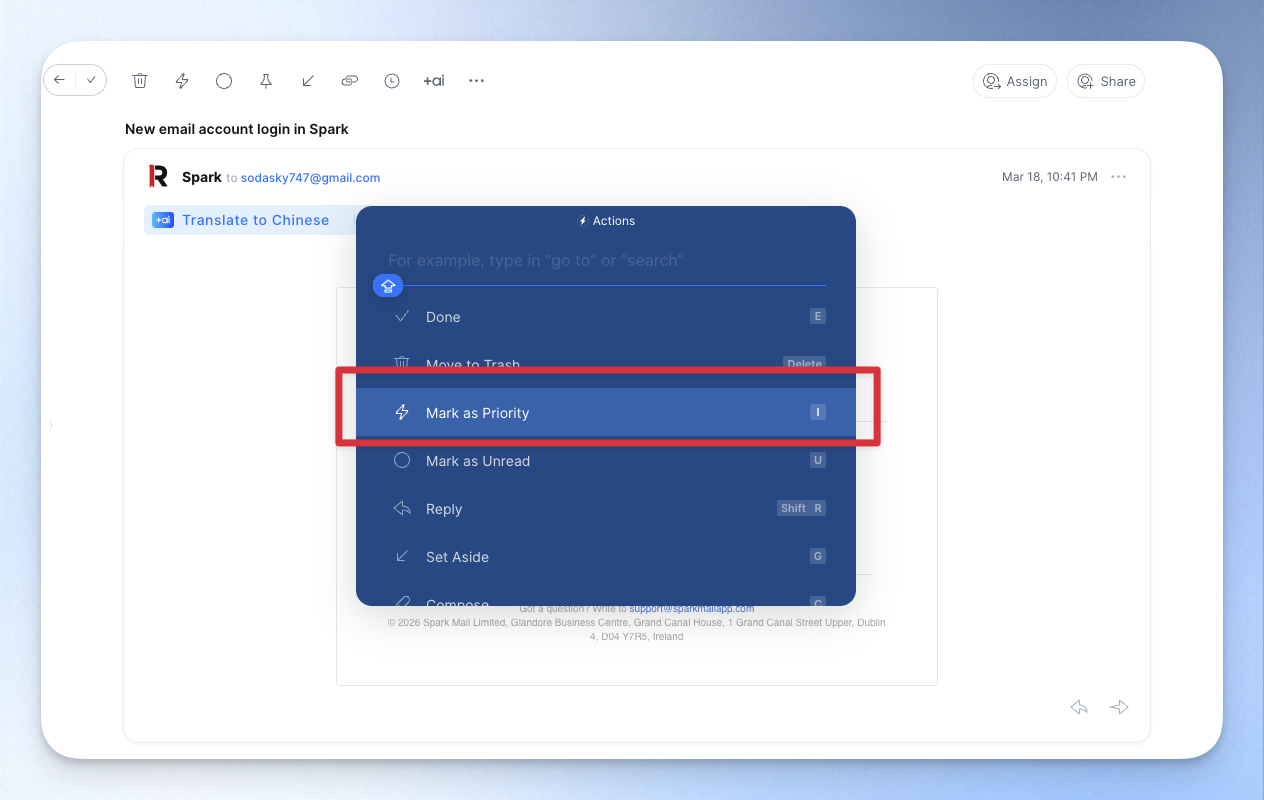Open the message options three-dot menu
This screenshot has width=1264, height=800.
coord(1119,177)
